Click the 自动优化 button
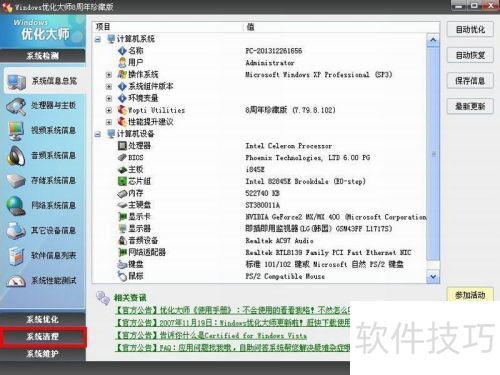This screenshot has height=375, width=500. (470, 30)
